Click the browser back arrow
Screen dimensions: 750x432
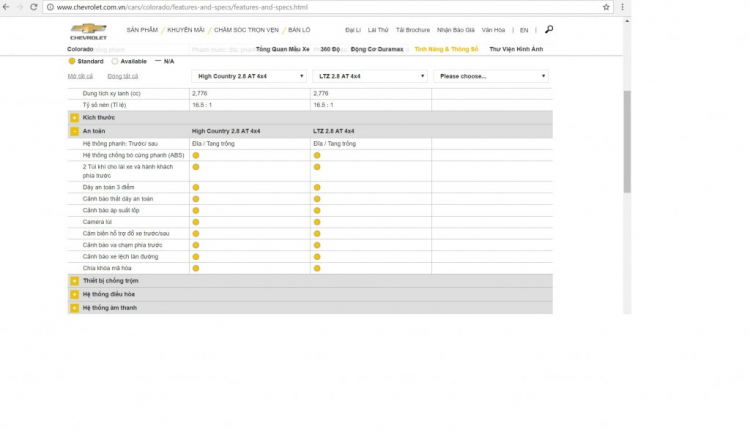6,7
